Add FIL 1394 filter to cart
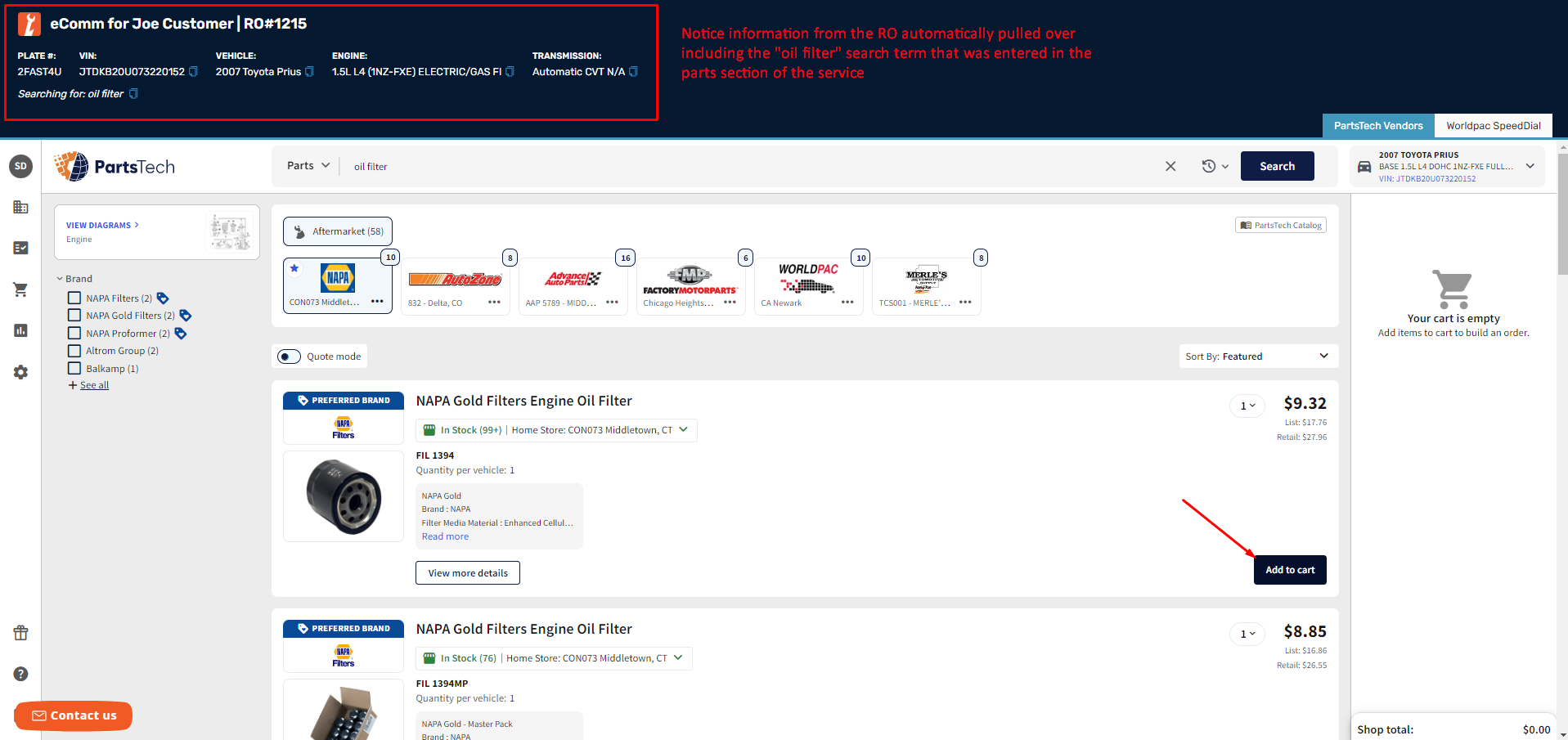This screenshot has height=740, width=1568. click(x=1290, y=570)
